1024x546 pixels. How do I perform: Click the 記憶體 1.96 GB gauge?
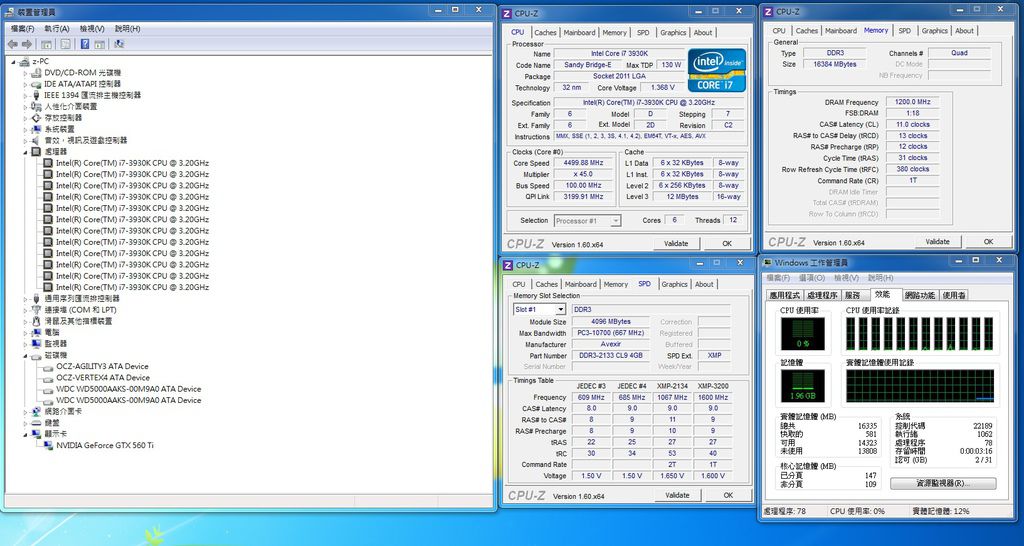coord(803,385)
